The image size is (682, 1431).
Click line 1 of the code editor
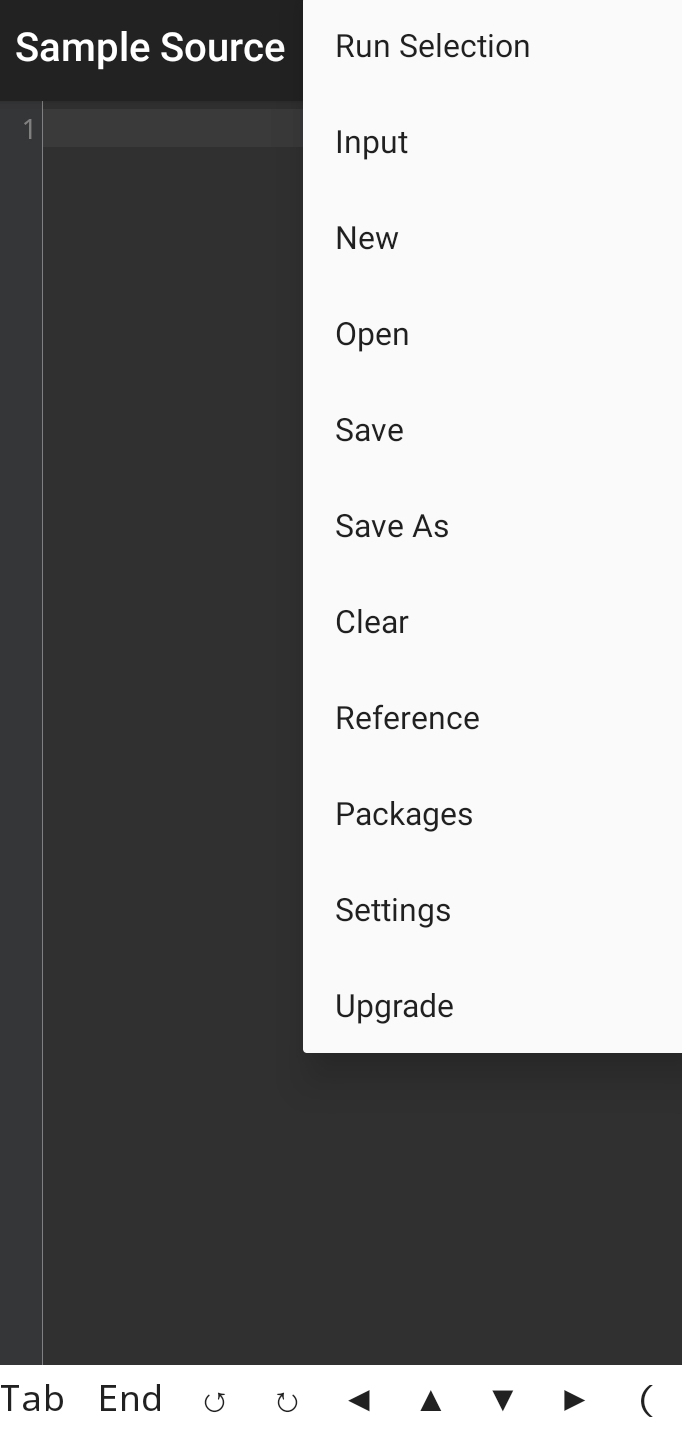coord(172,129)
